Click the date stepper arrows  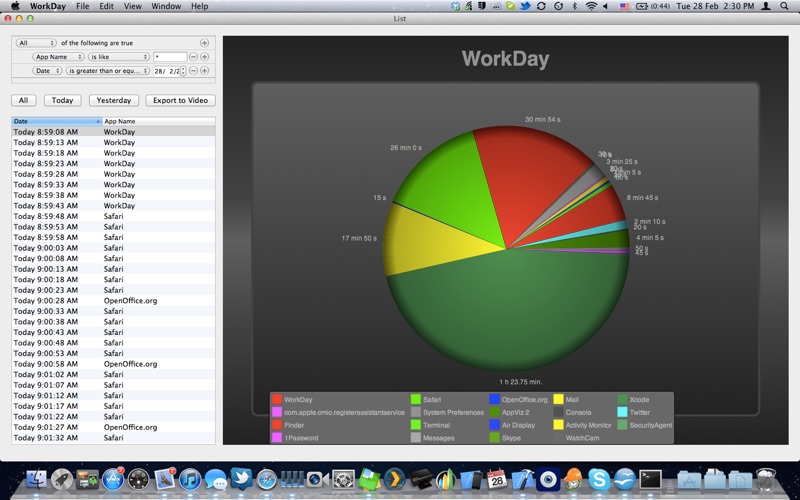(183, 71)
